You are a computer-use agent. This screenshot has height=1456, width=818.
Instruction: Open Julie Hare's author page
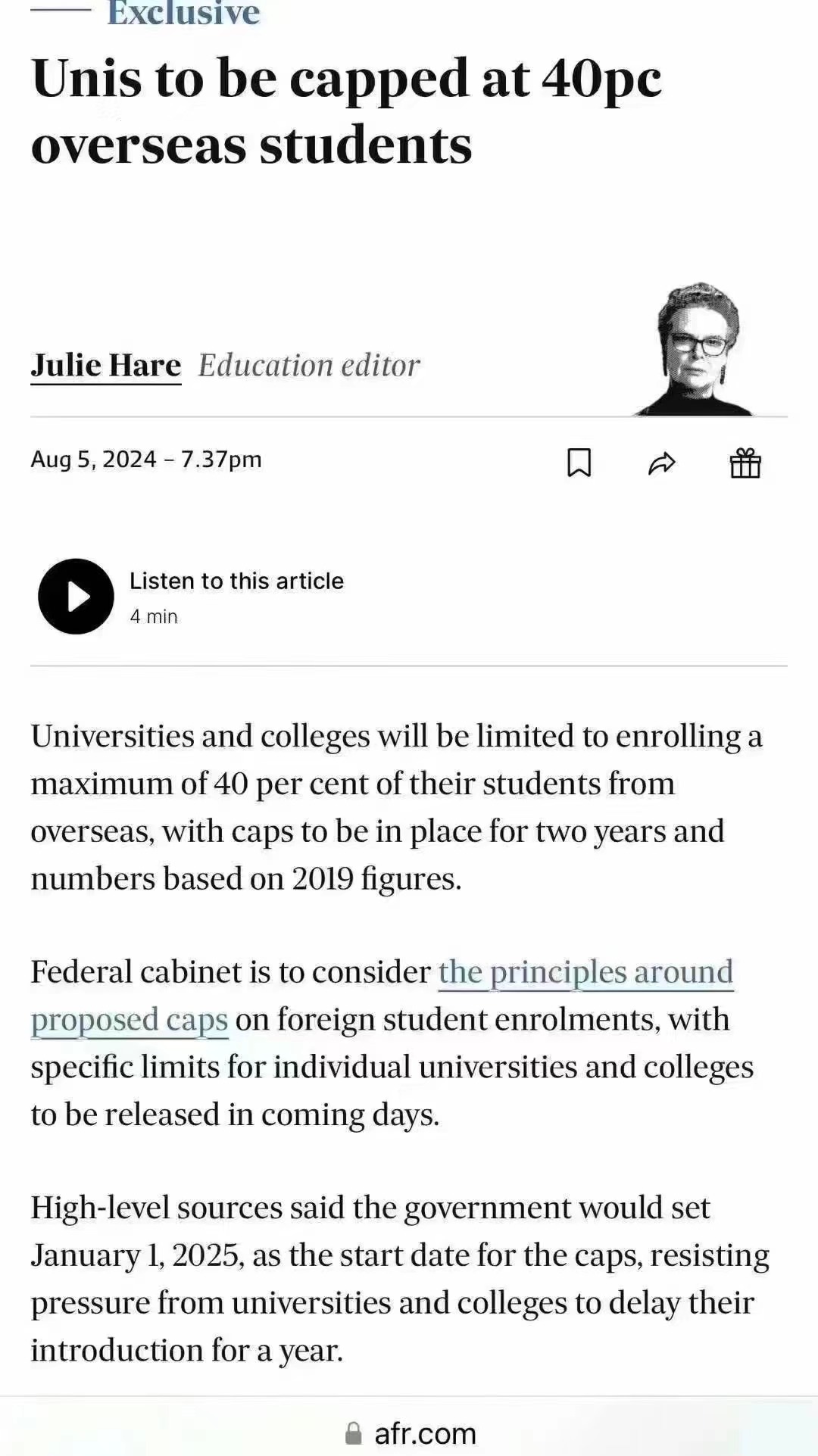pyautogui.click(x=106, y=366)
